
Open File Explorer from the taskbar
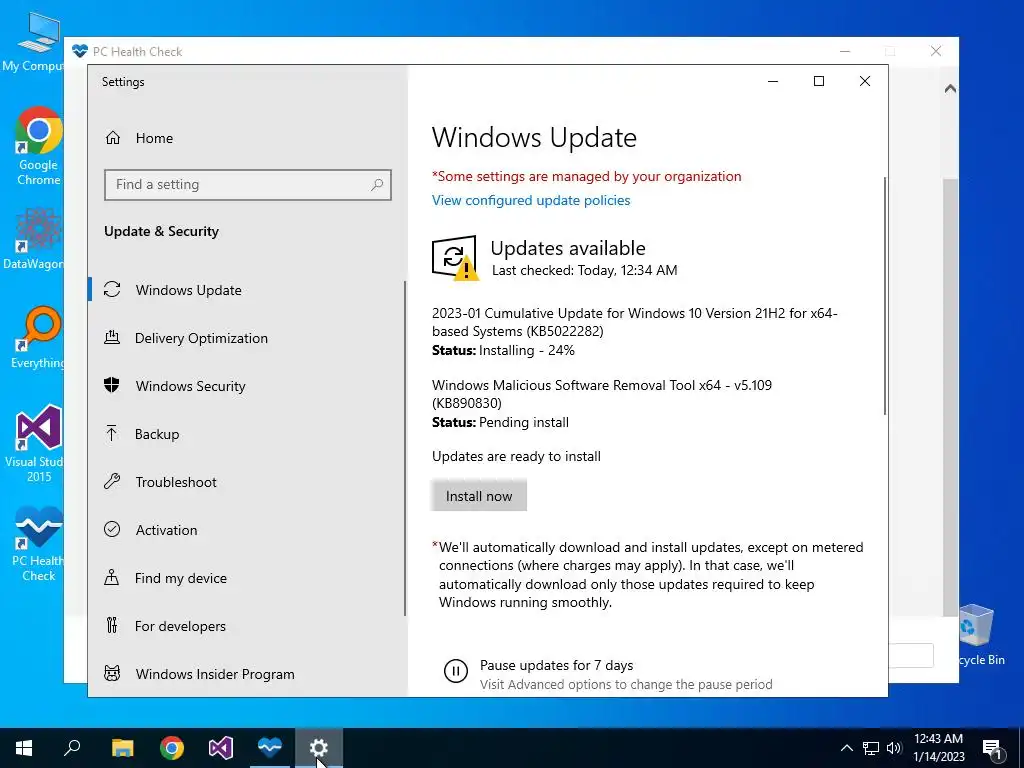122,748
